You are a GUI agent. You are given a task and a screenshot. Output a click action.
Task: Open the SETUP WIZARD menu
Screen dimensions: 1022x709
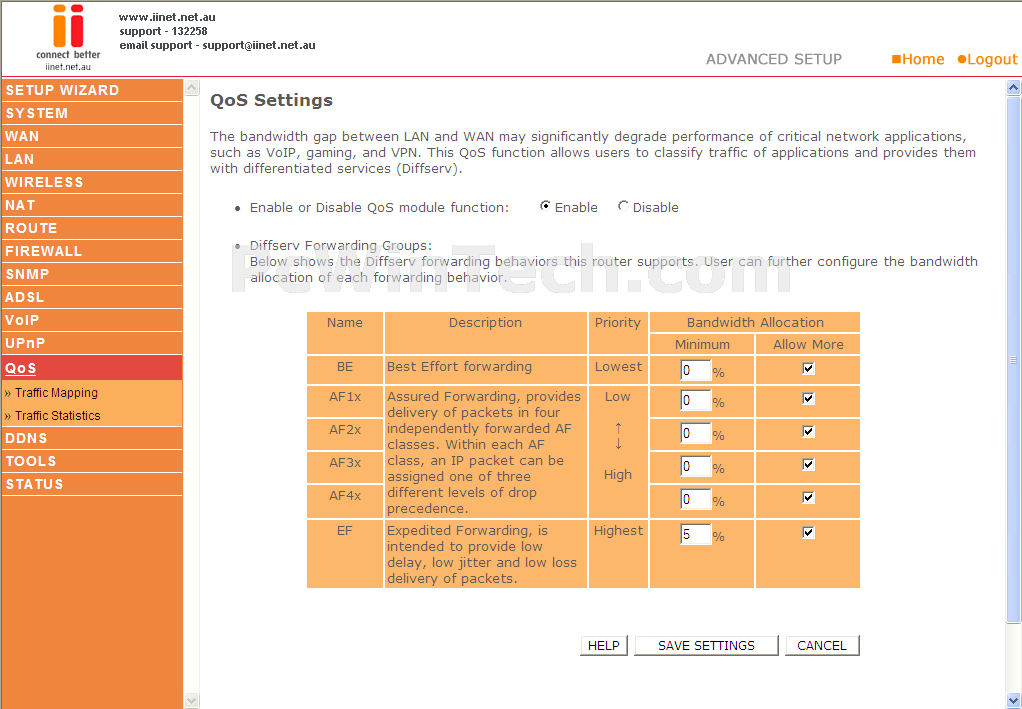click(x=92, y=90)
